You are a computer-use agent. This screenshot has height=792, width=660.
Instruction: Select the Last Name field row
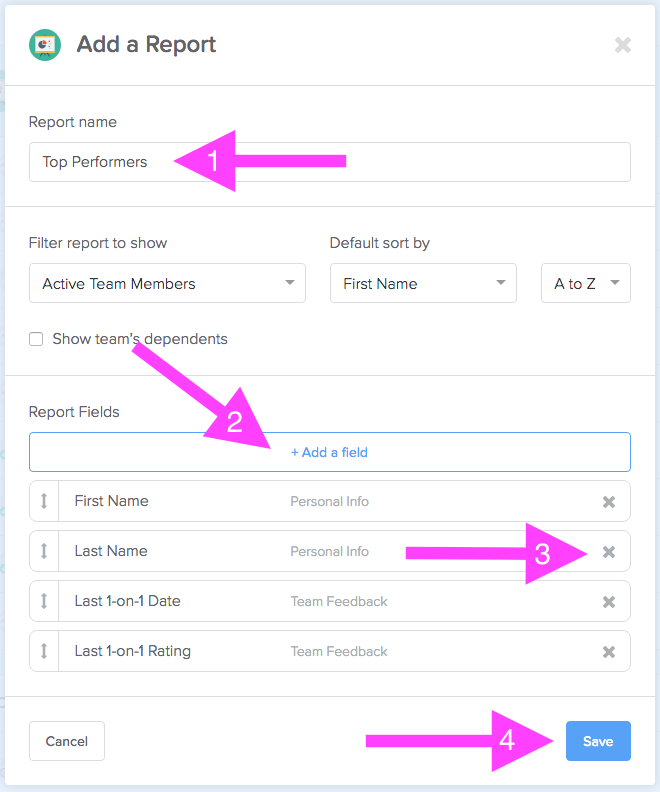click(x=330, y=551)
